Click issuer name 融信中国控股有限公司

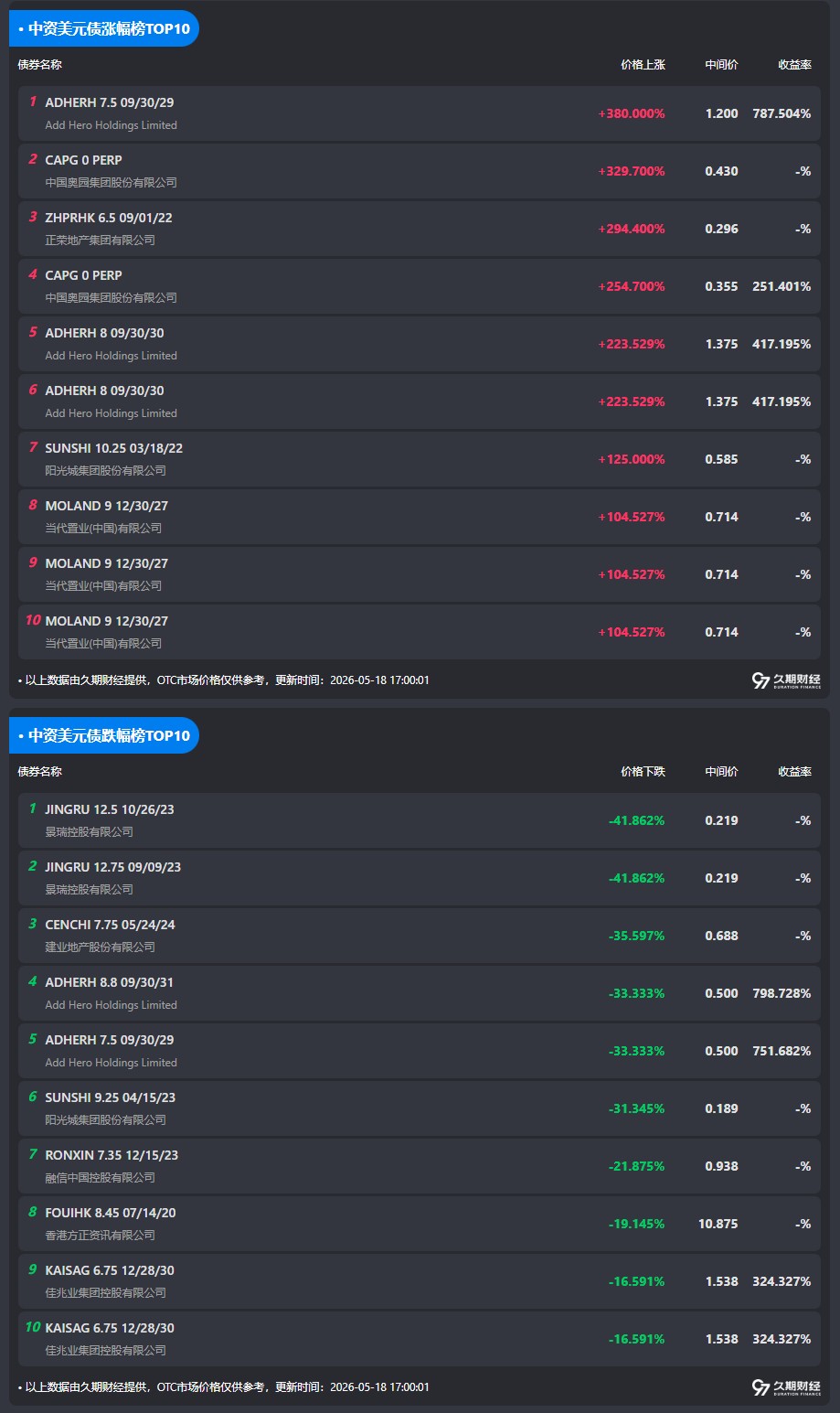[101, 1178]
